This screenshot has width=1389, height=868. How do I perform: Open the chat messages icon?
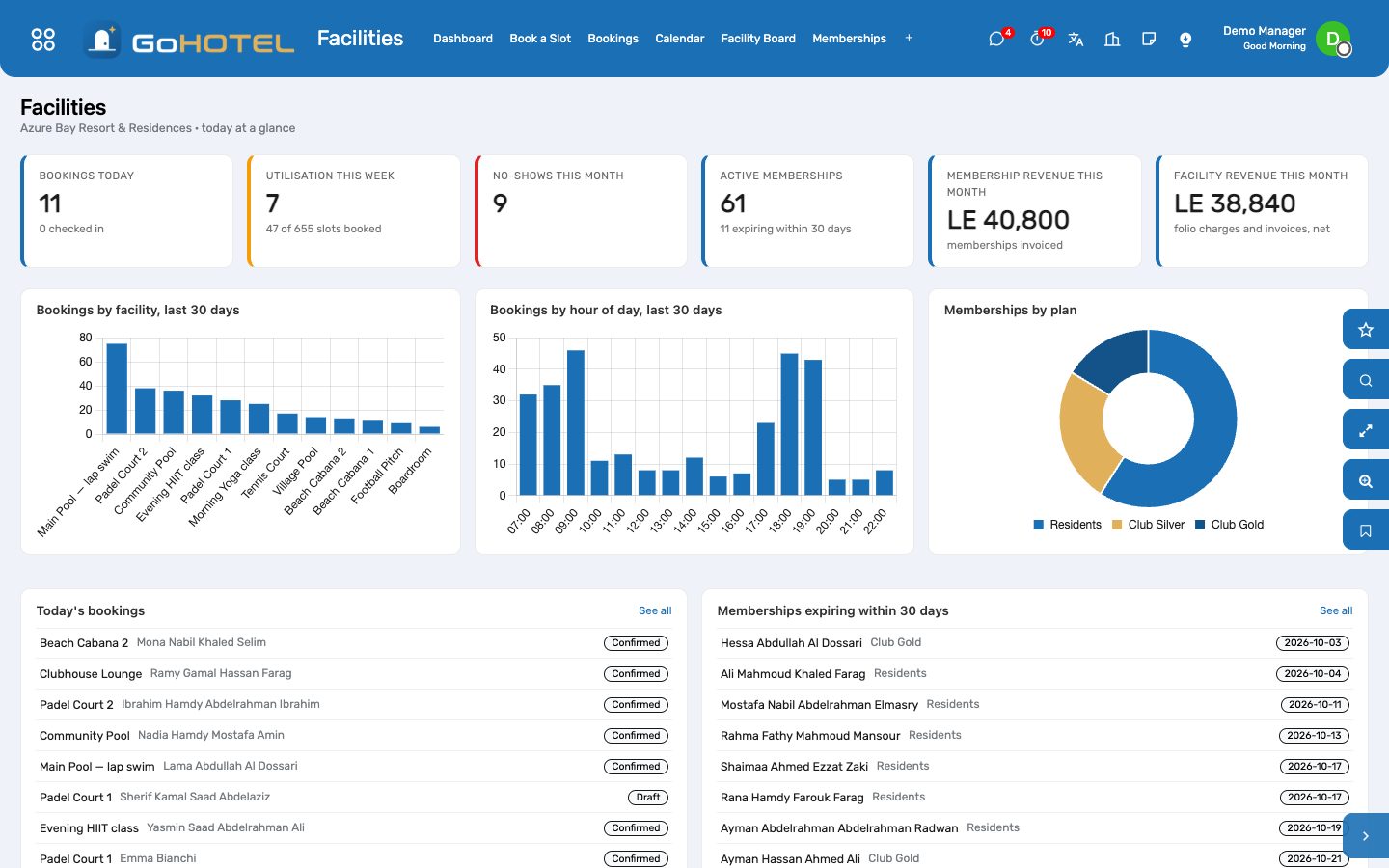click(996, 39)
